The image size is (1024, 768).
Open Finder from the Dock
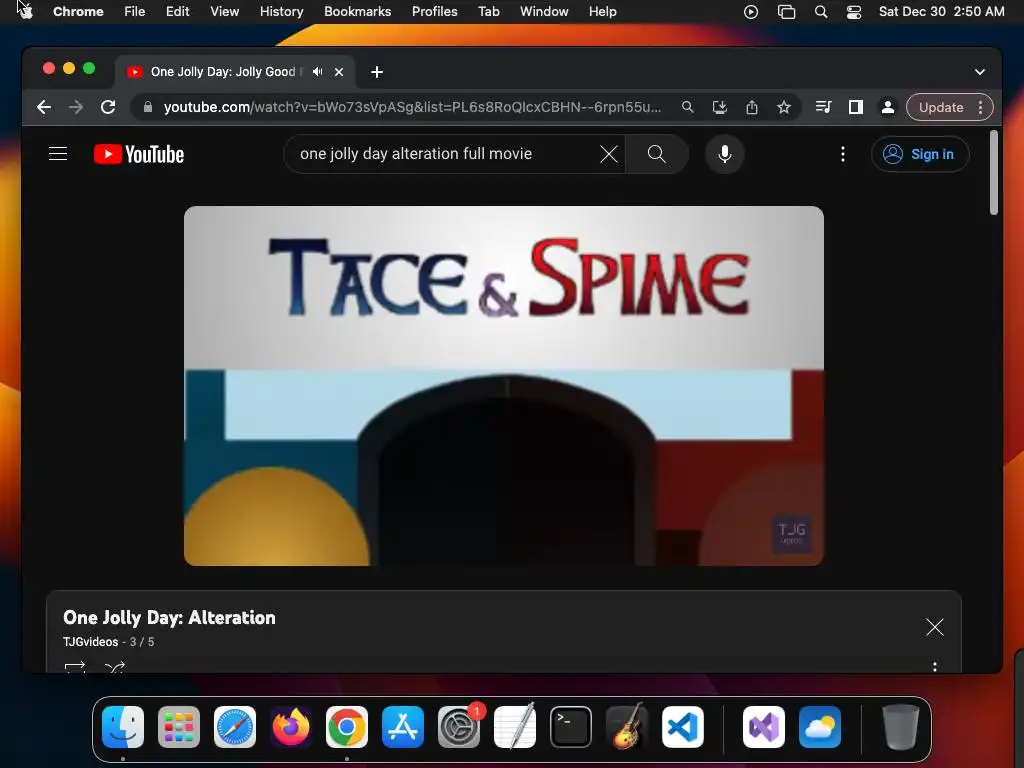[123, 727]
